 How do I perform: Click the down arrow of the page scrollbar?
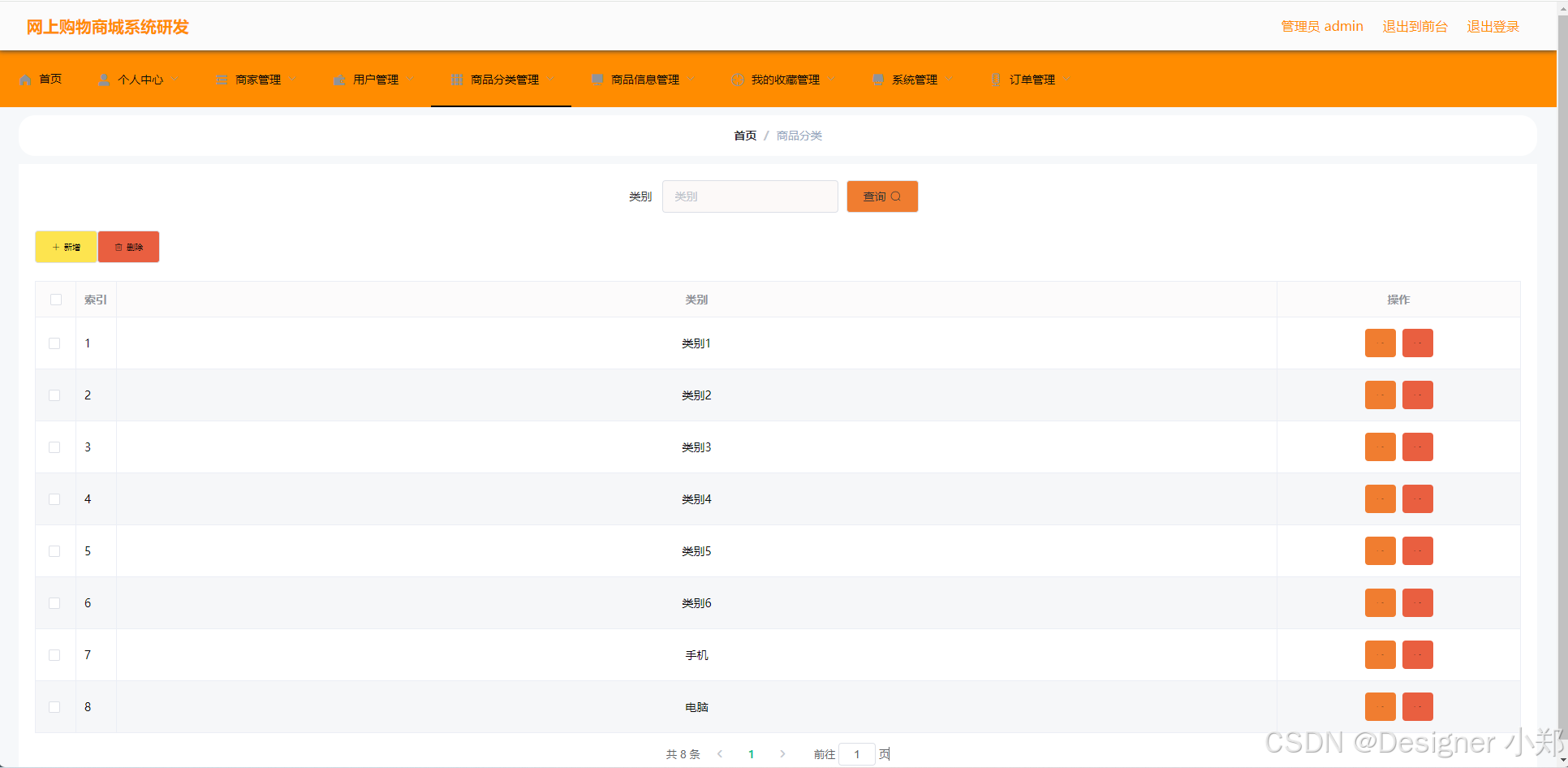(1562, 760)
